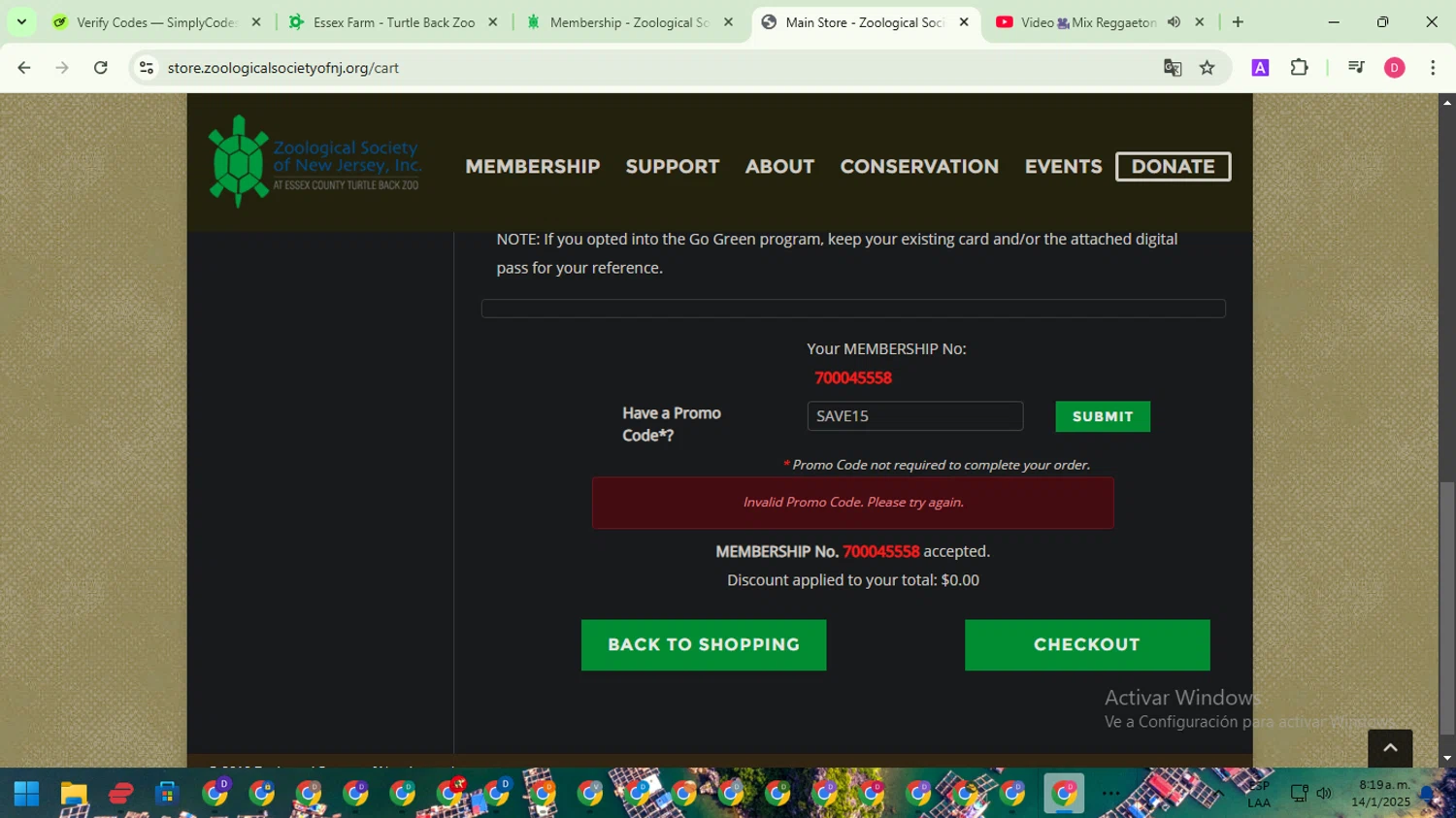Open the Windows Start menu
The width and height of the screenshot is (1456, 818).
click(x=26, y=794)
